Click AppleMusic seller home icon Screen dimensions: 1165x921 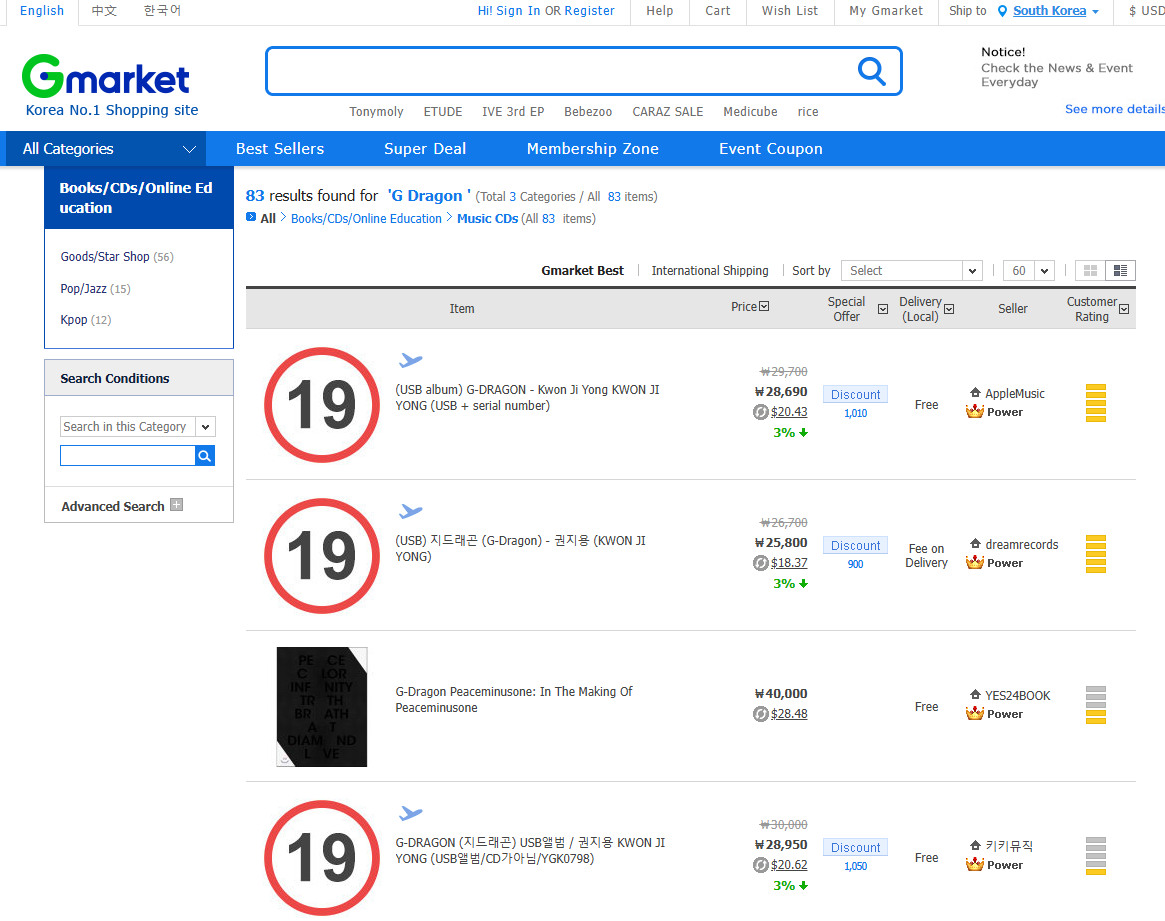975,393
